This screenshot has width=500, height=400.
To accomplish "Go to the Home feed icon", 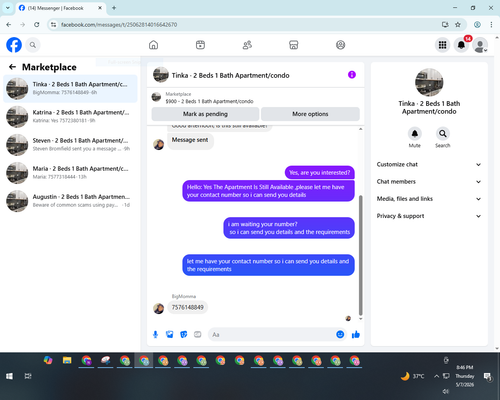I will click(x=153, y=45).
